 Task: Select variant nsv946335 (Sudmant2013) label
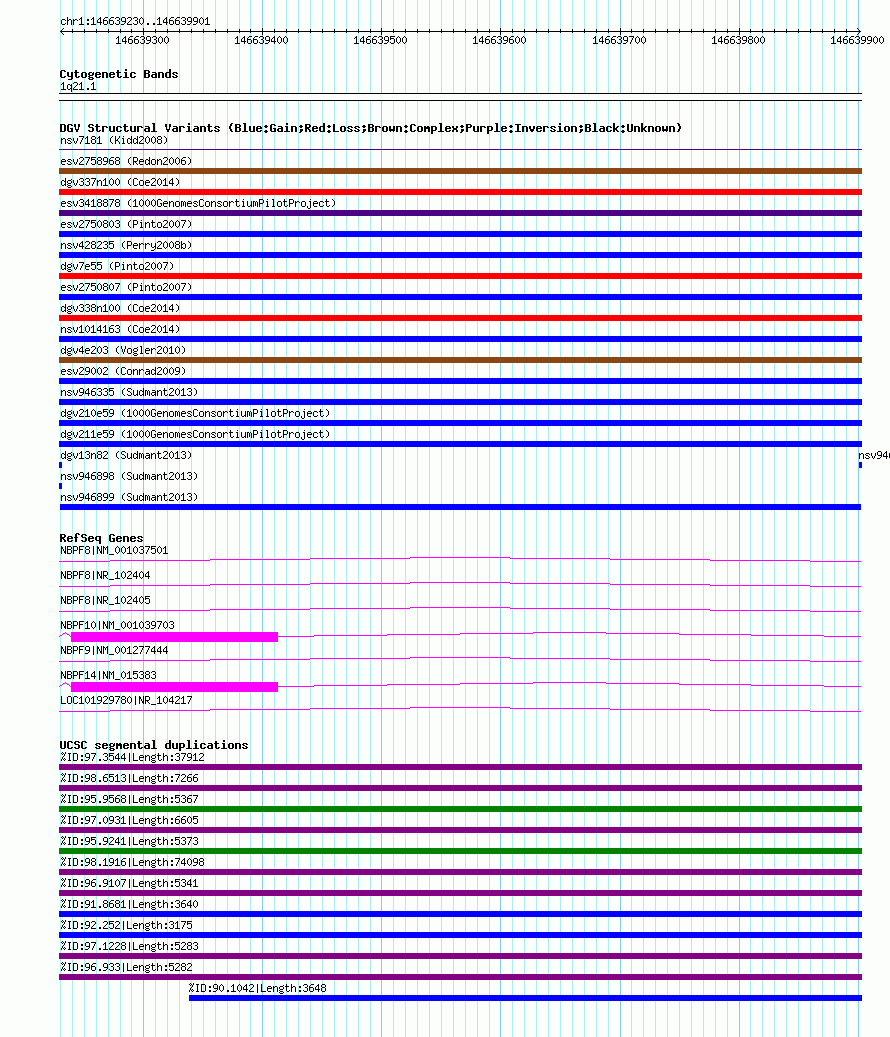click(x=129, y=392)
